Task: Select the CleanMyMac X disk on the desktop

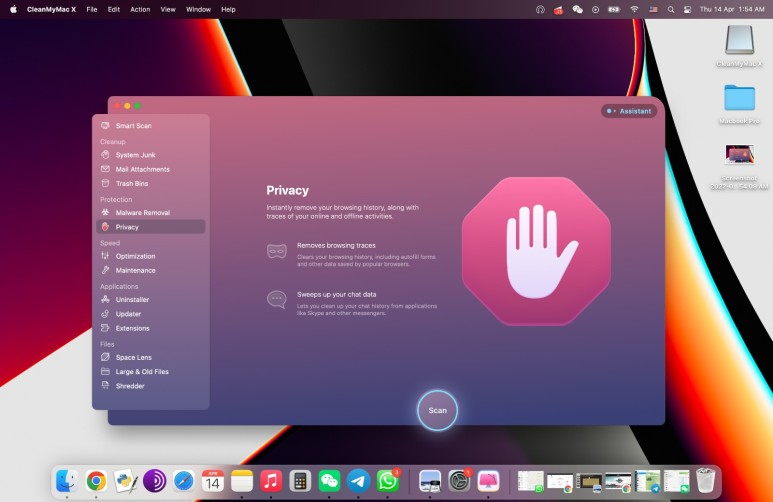Action: pyautogui.click(x=739, y=45)
